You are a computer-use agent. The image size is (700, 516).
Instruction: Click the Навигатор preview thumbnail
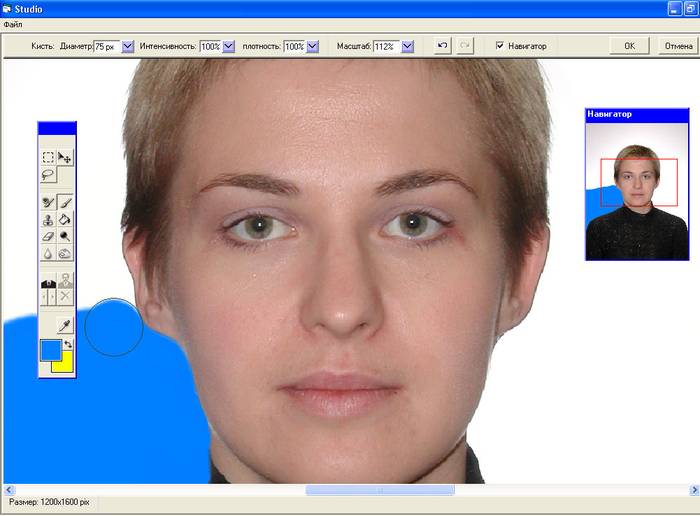pos(636,190)
